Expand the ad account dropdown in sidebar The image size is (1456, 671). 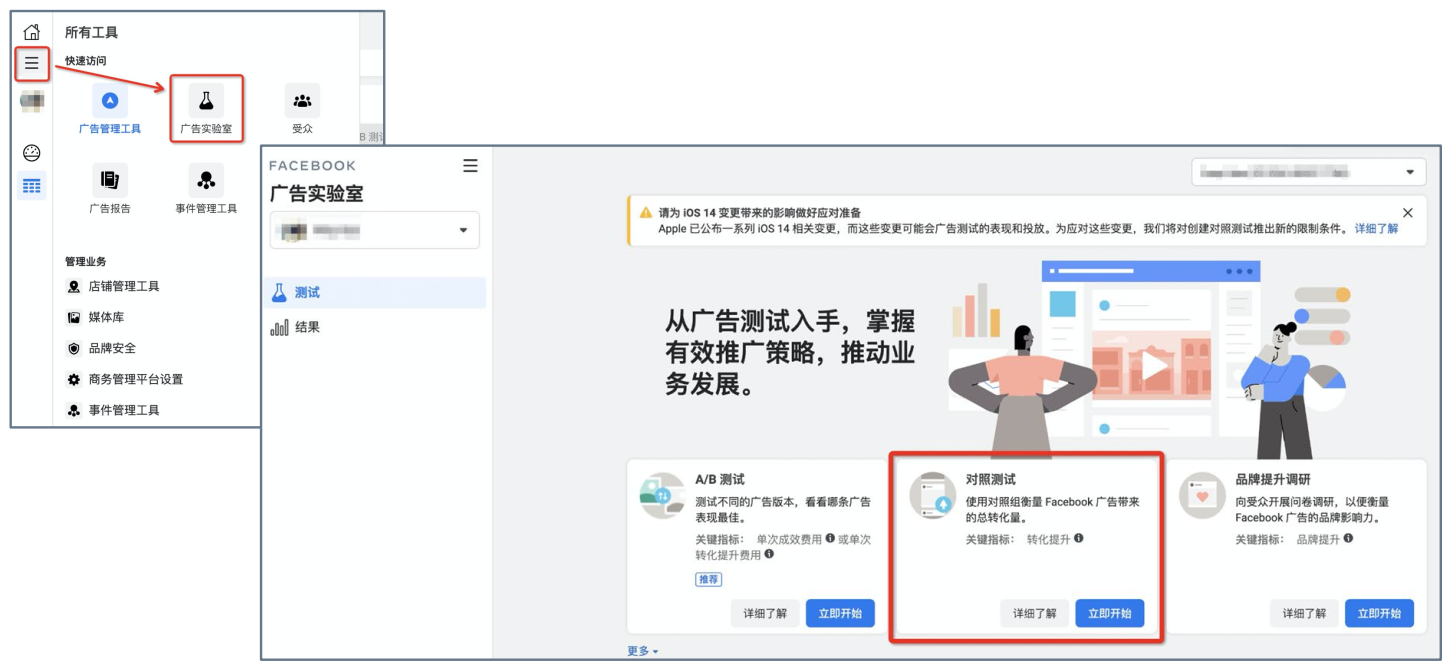click(x=375, y=230)
